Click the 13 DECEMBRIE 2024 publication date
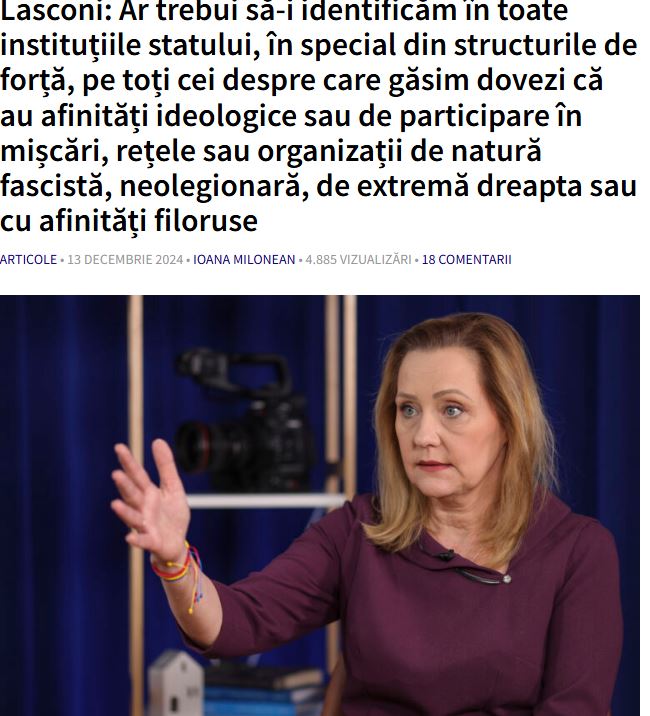Screen dimensions: 650x716 [x=125, y=259]
